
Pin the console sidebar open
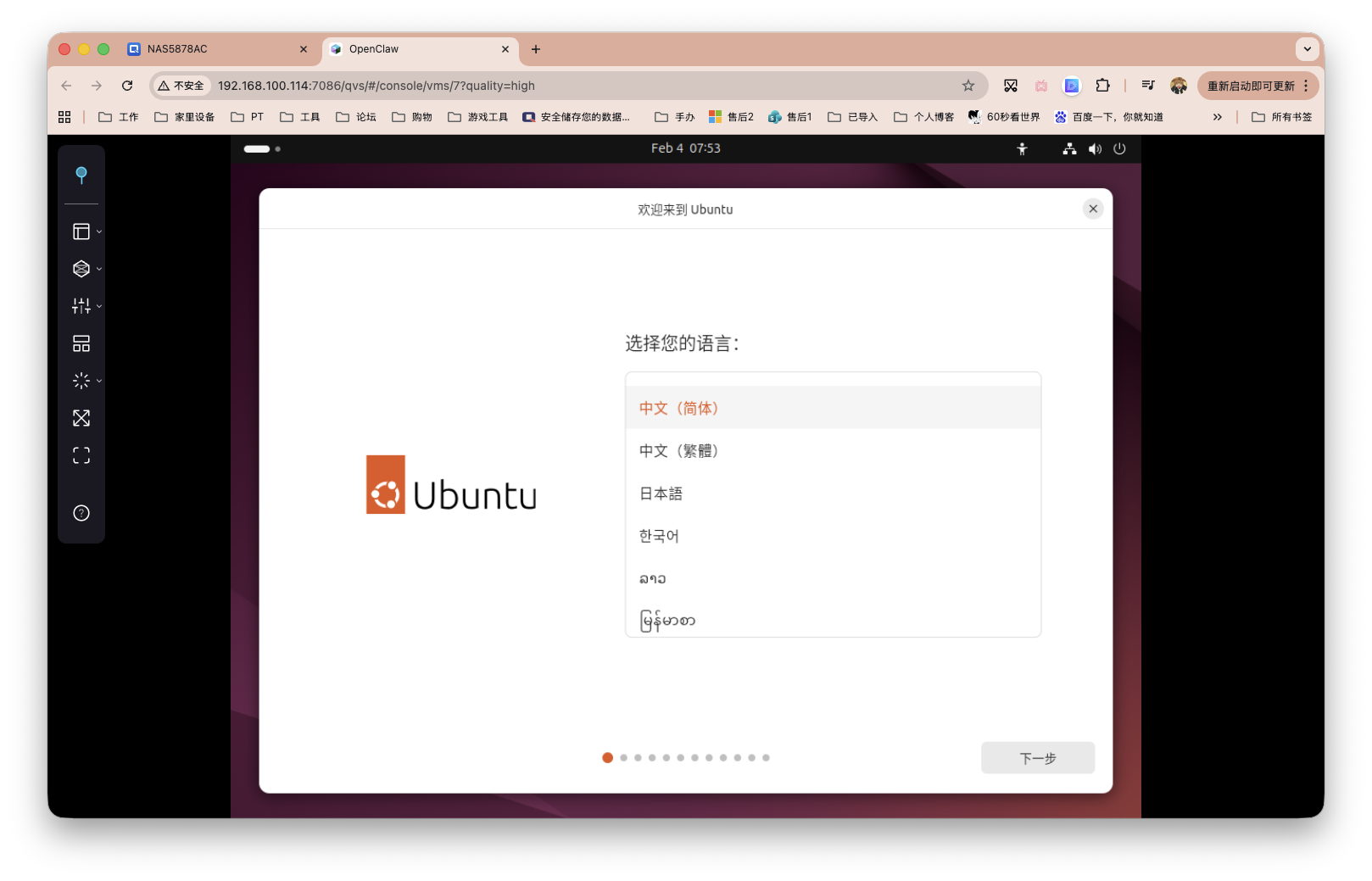[81, 176]
